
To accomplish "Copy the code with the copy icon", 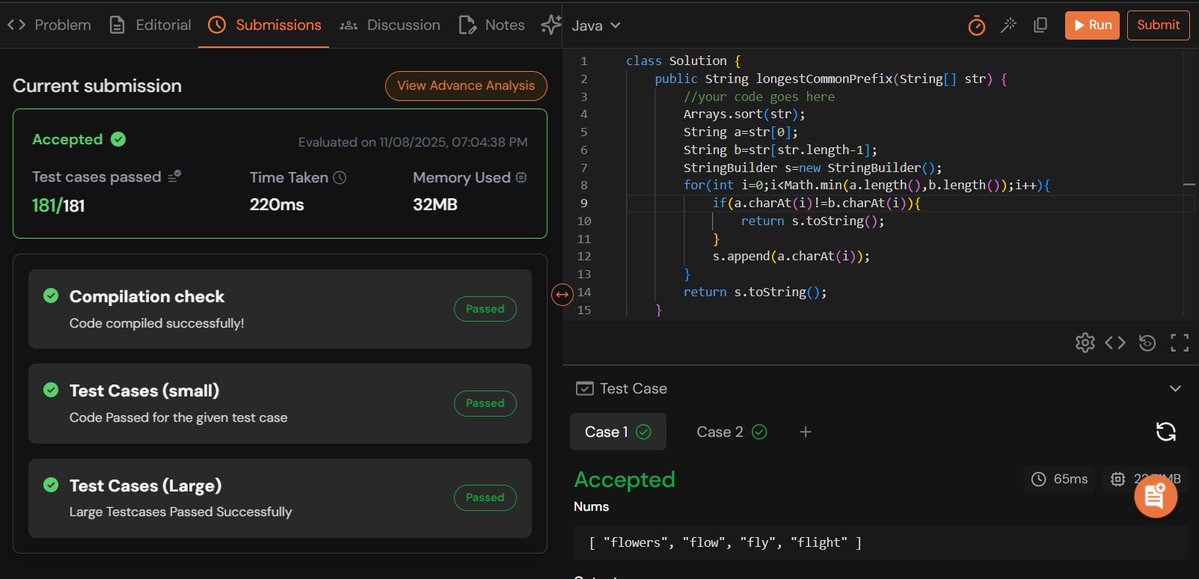I will point(1040,25).
